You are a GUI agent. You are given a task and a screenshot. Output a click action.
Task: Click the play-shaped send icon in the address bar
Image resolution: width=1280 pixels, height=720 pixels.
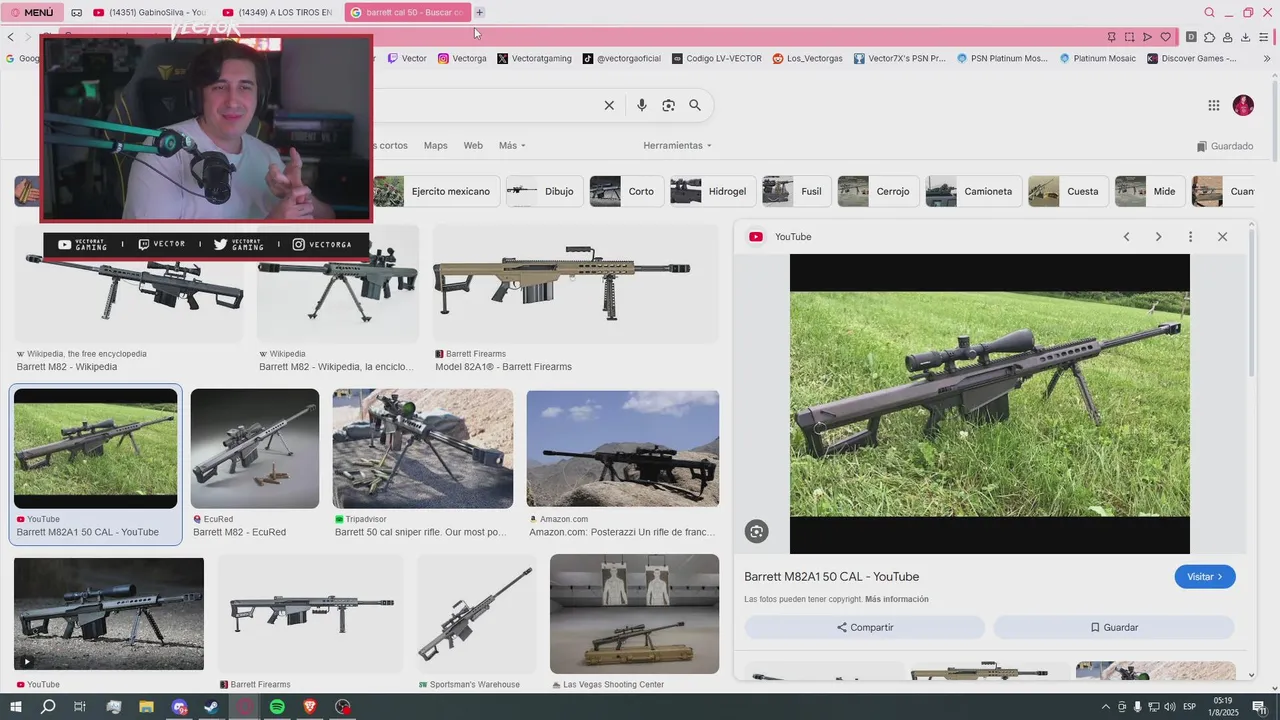click(1147, 37)
